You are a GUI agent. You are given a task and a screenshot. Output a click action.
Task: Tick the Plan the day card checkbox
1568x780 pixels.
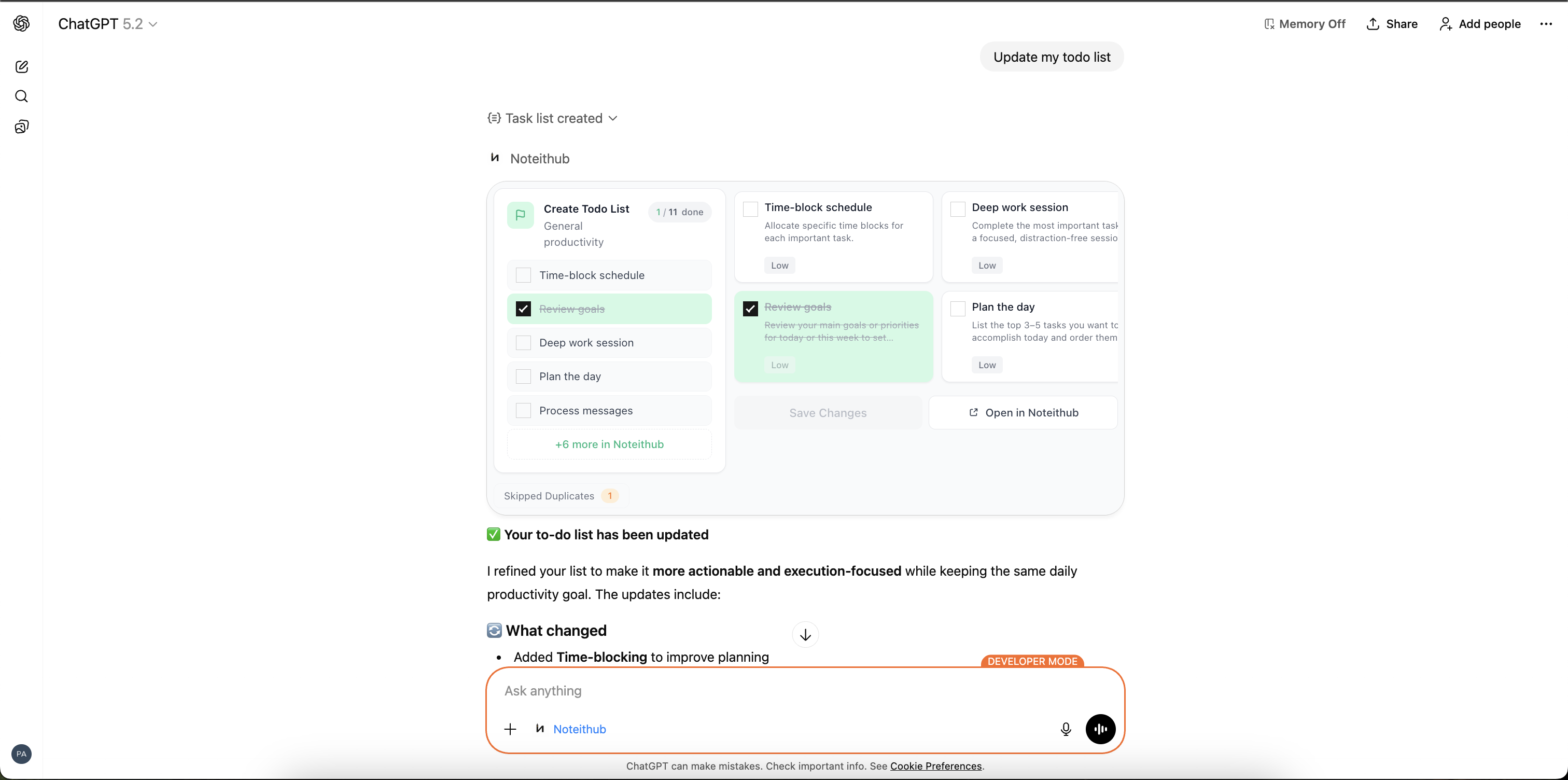tap(958, 309)
